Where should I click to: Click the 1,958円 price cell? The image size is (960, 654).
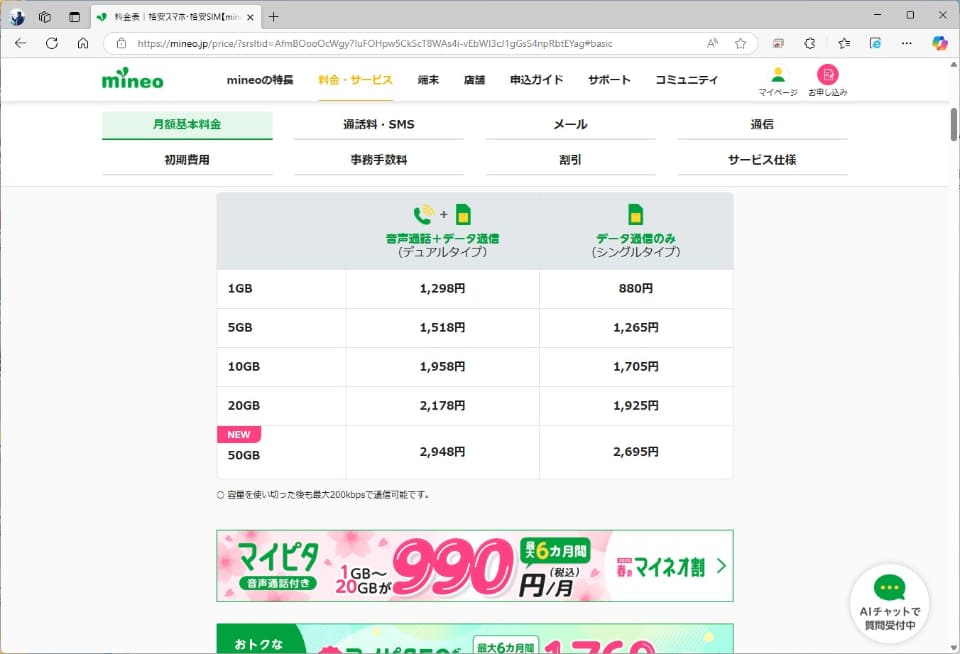(x=442, y=367)
